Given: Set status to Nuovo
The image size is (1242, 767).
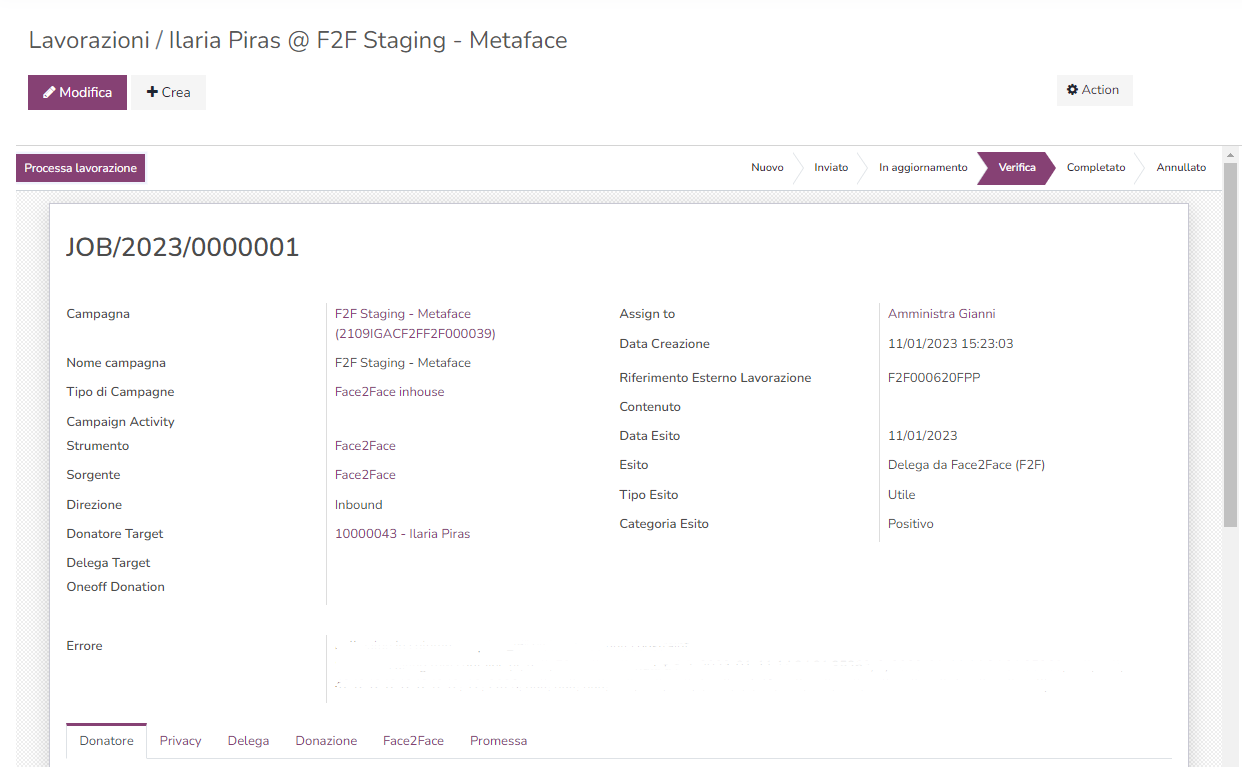Looking at the screenshot, I should [x=767, y=168].
